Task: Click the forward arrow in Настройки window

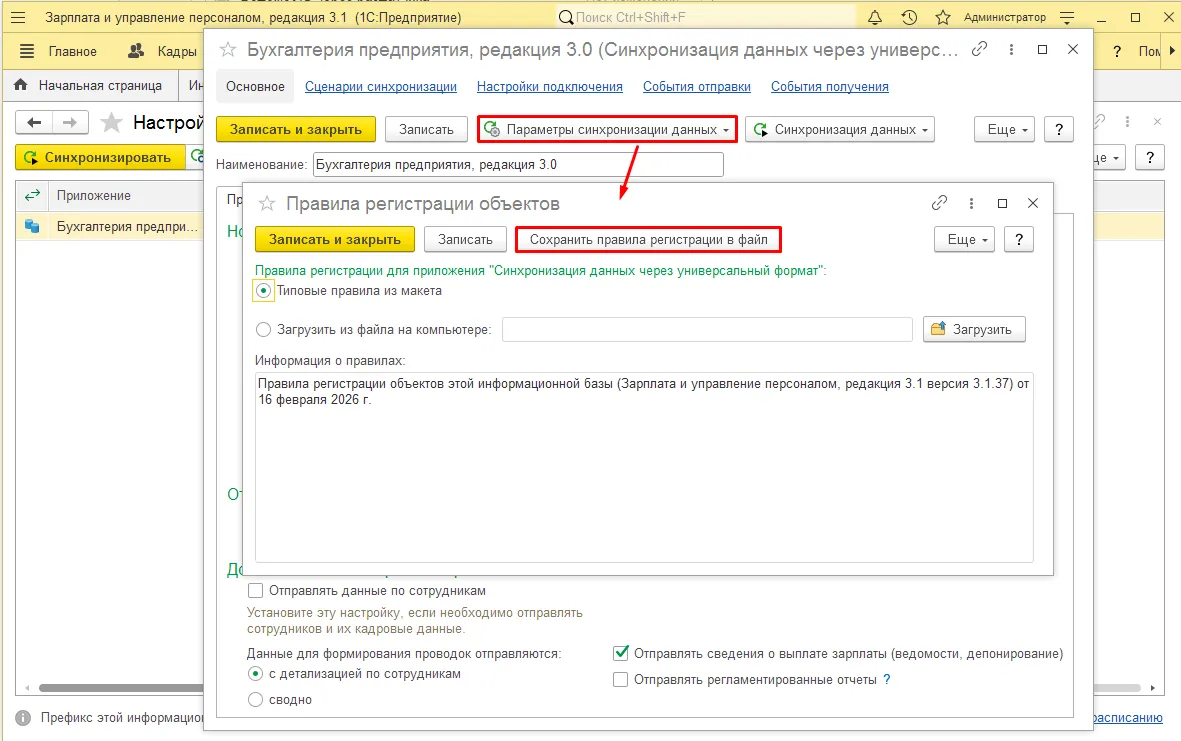Action: coord(70,122)
